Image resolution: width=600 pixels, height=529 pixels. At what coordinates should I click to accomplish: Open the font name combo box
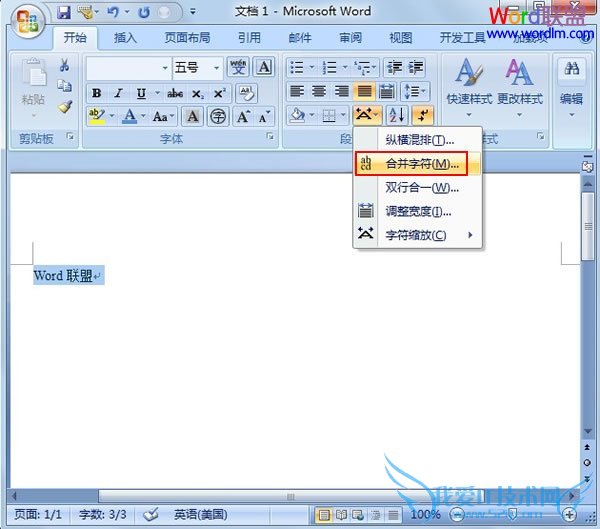(128, 68)
